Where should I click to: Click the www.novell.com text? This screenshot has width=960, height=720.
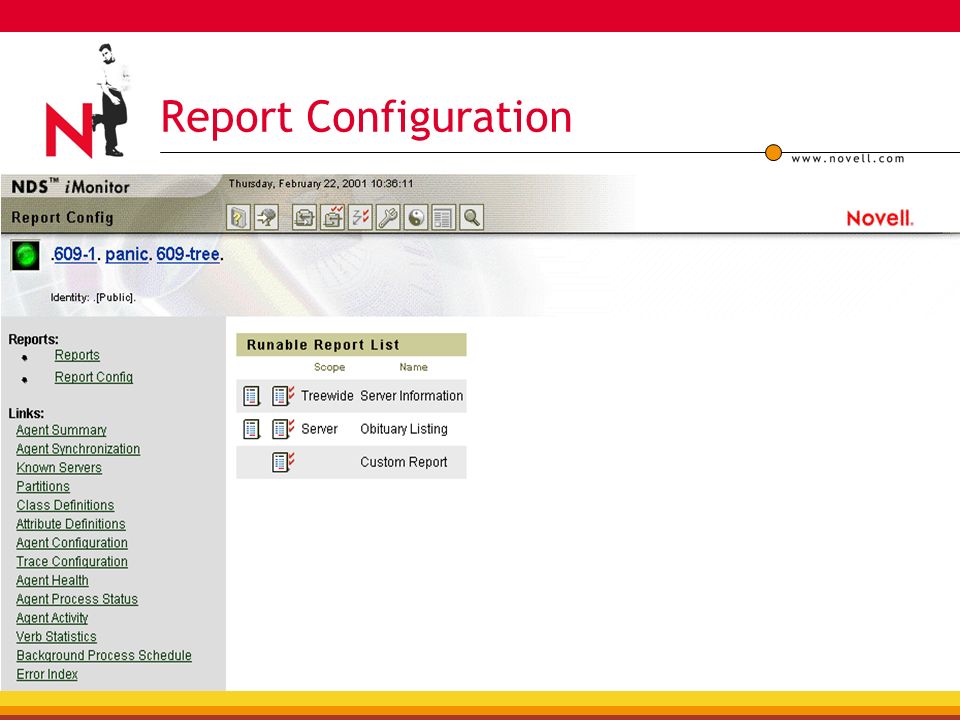(848, 159)
